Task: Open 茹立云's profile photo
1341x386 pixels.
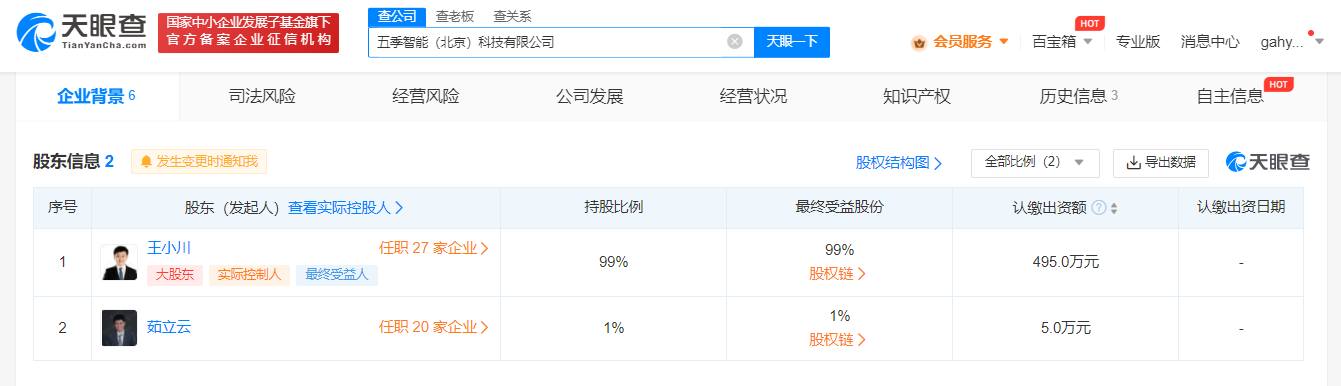Action: click(119, 328)
